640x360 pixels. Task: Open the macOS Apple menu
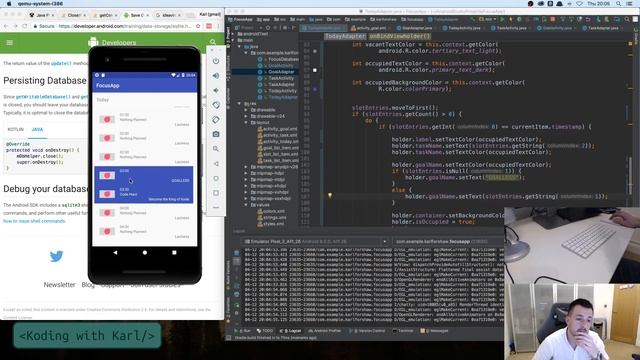[9, 4]
